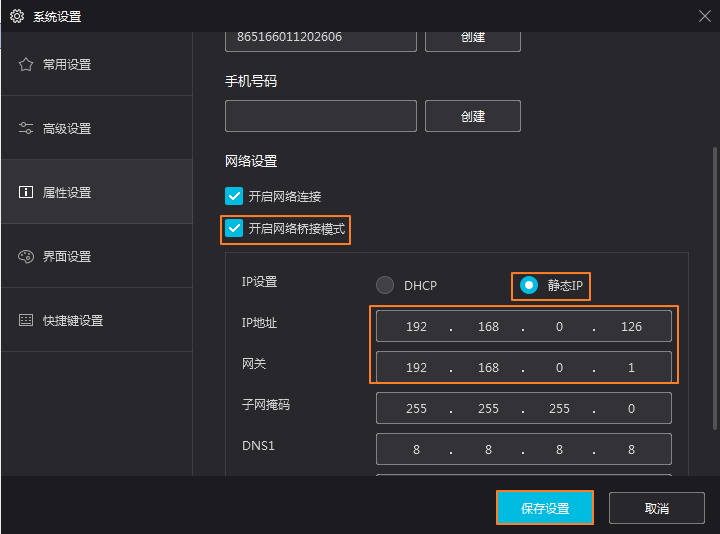Click last octet 126 of IP地址

click(631, 326)
